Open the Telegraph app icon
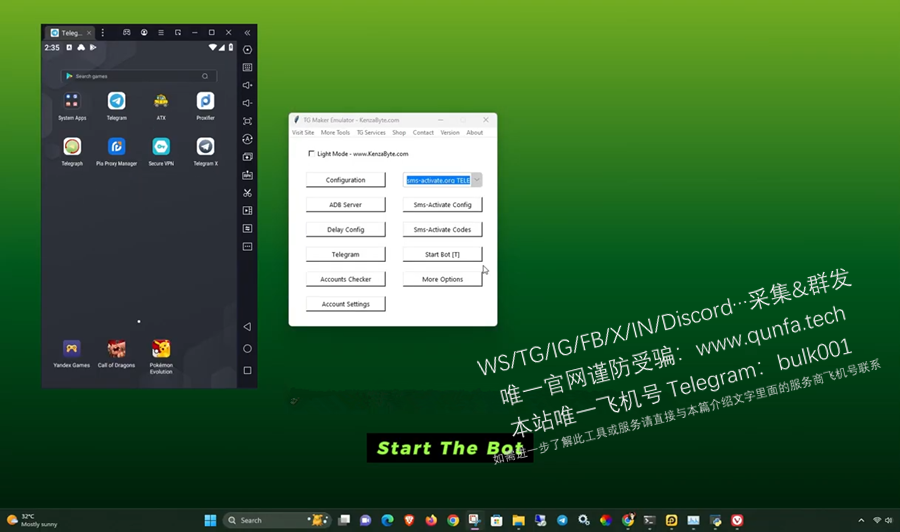 click(72, 146)
